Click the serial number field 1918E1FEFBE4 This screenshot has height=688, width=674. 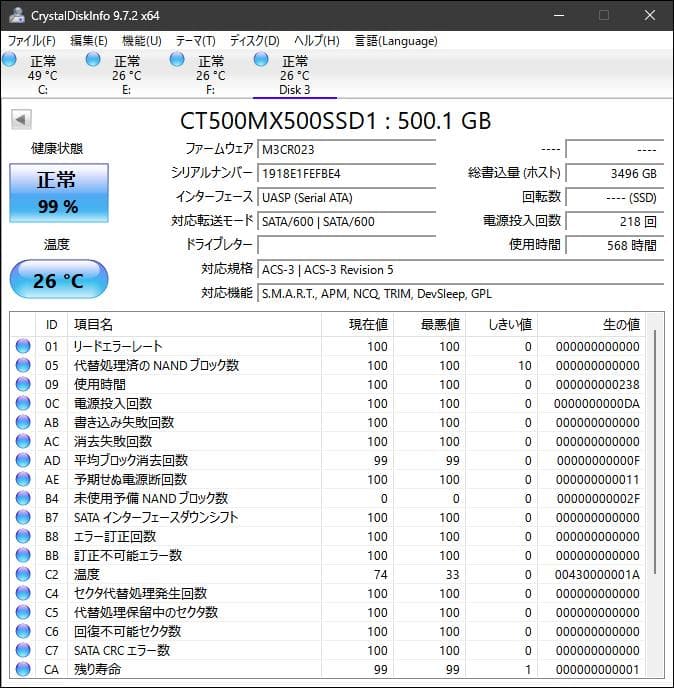(347, 174)
